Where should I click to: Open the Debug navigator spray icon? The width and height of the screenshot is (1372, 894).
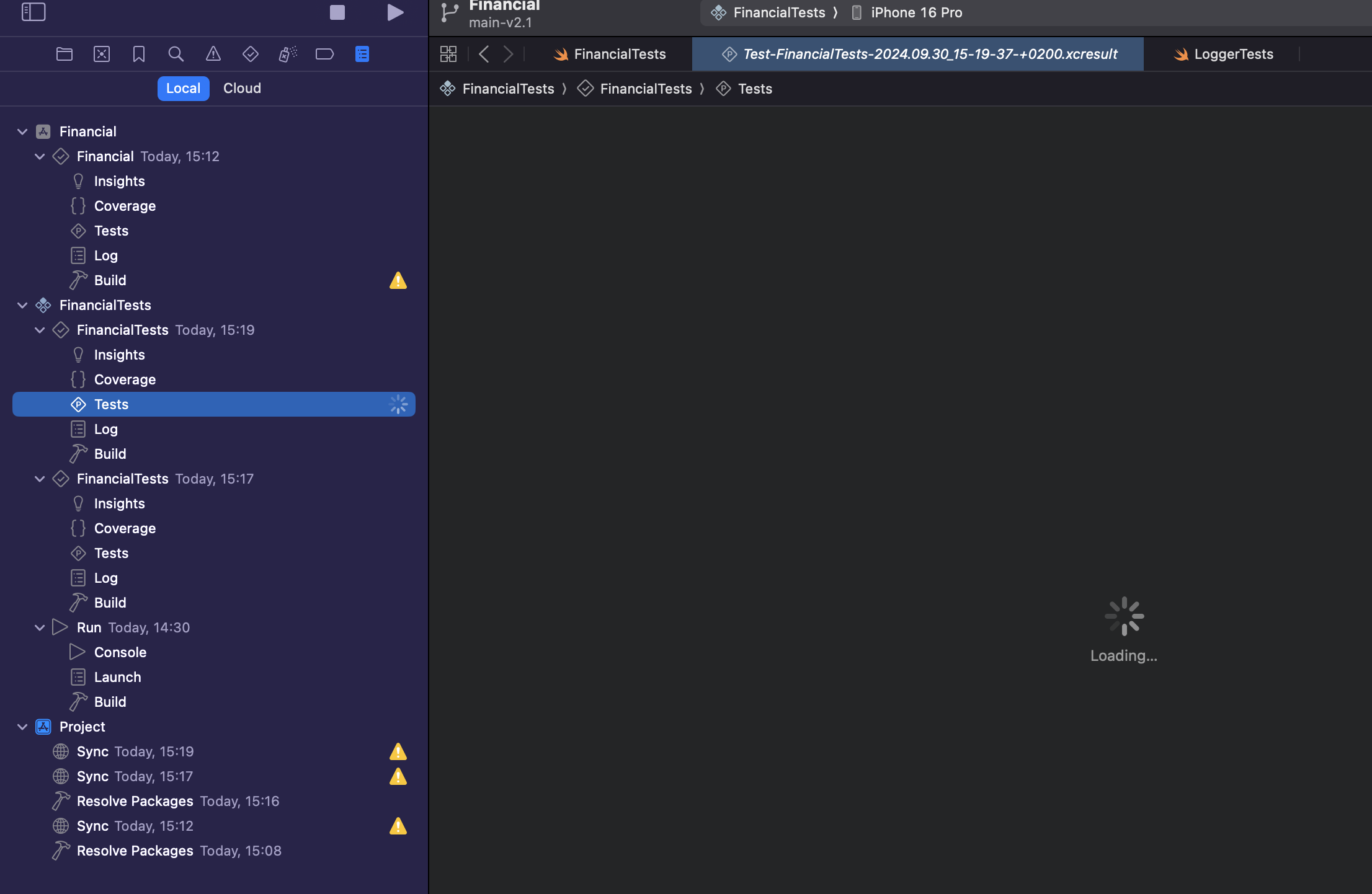pos(288,54)
